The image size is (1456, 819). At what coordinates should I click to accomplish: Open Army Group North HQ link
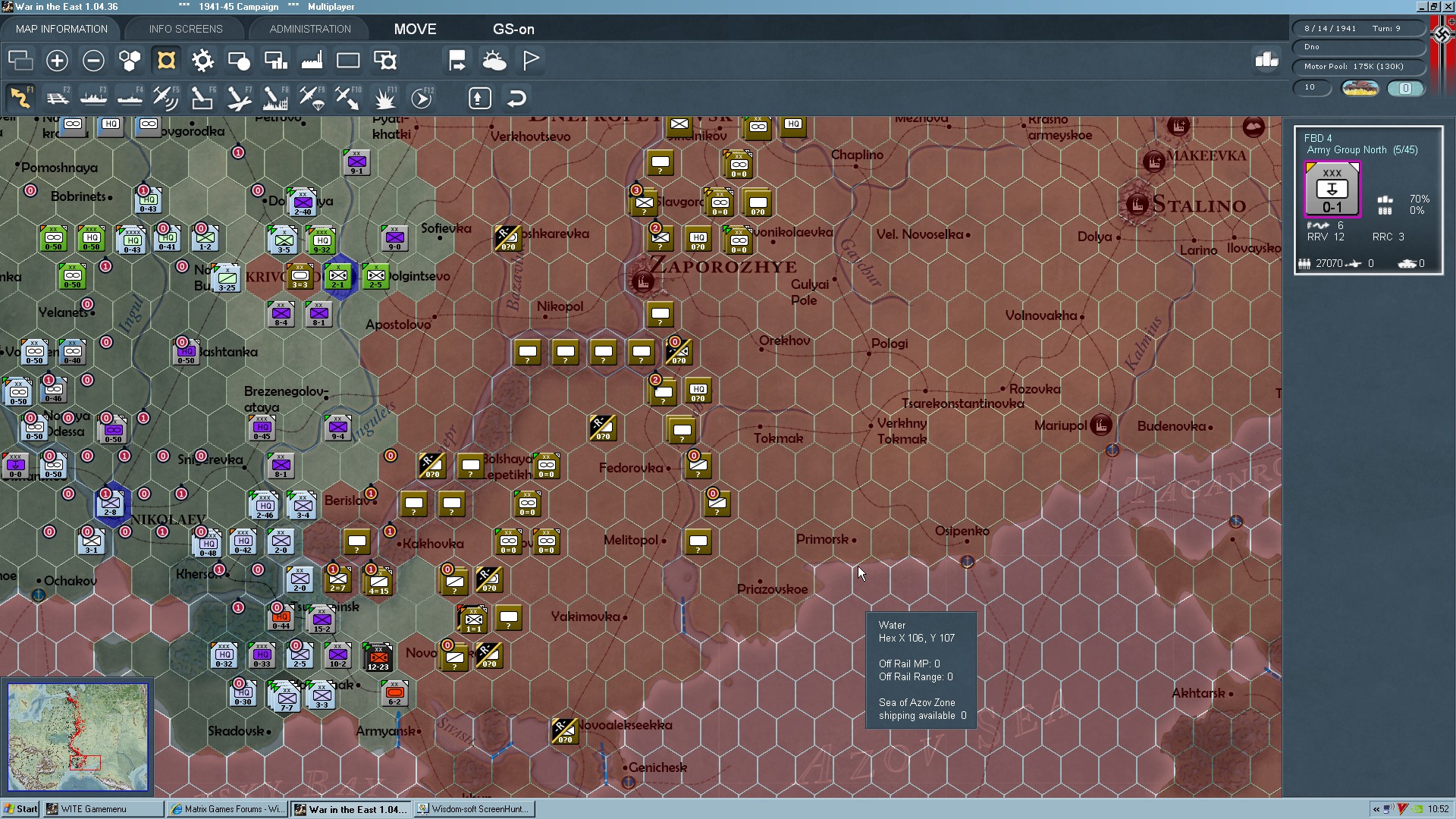1346,149
